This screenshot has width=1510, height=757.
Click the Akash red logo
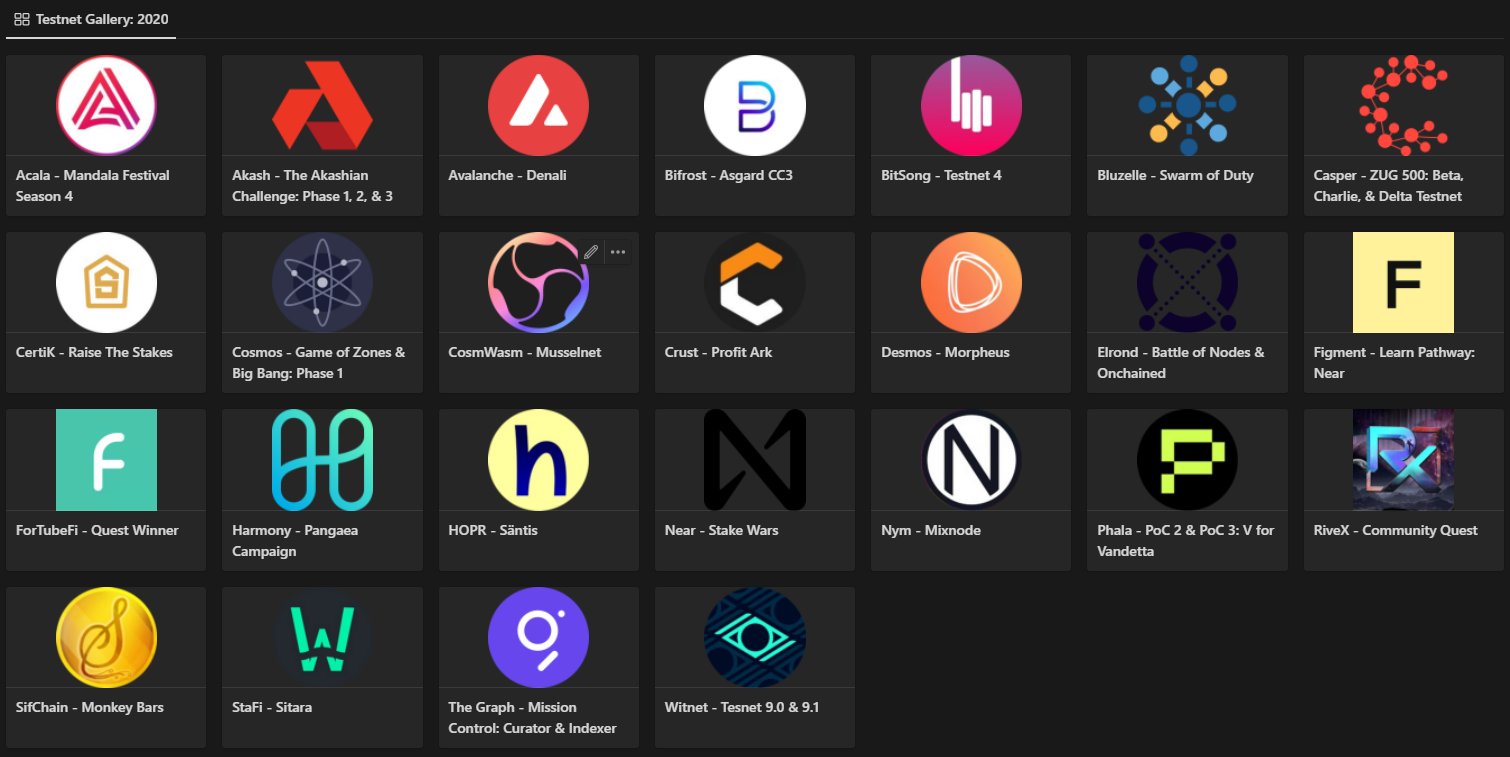pyautogui.click(x=322, y=105)
